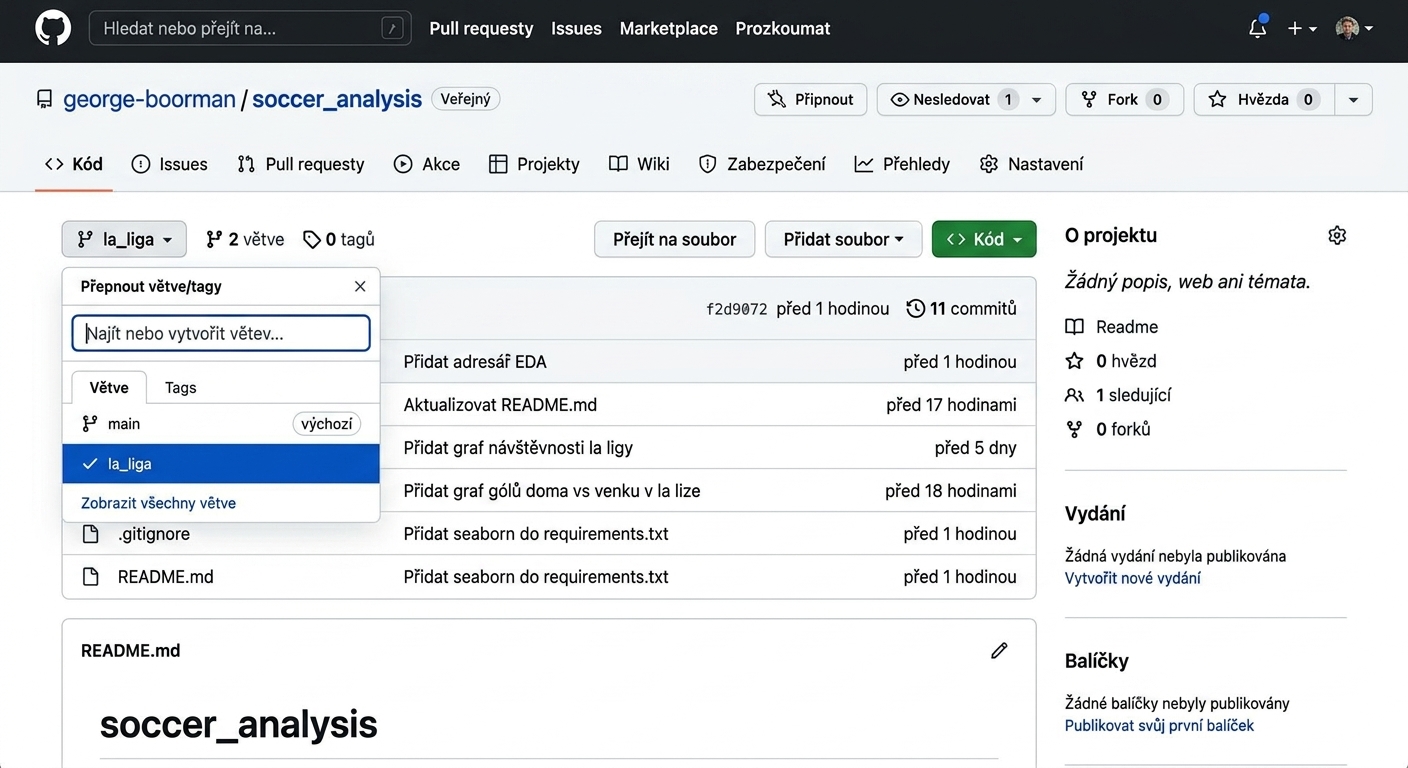The height and width of the screenshot is (768, 1408).
Task: Open commit 'Přidat graf gólů doma vs venku'
Action: tap(552, 491)
